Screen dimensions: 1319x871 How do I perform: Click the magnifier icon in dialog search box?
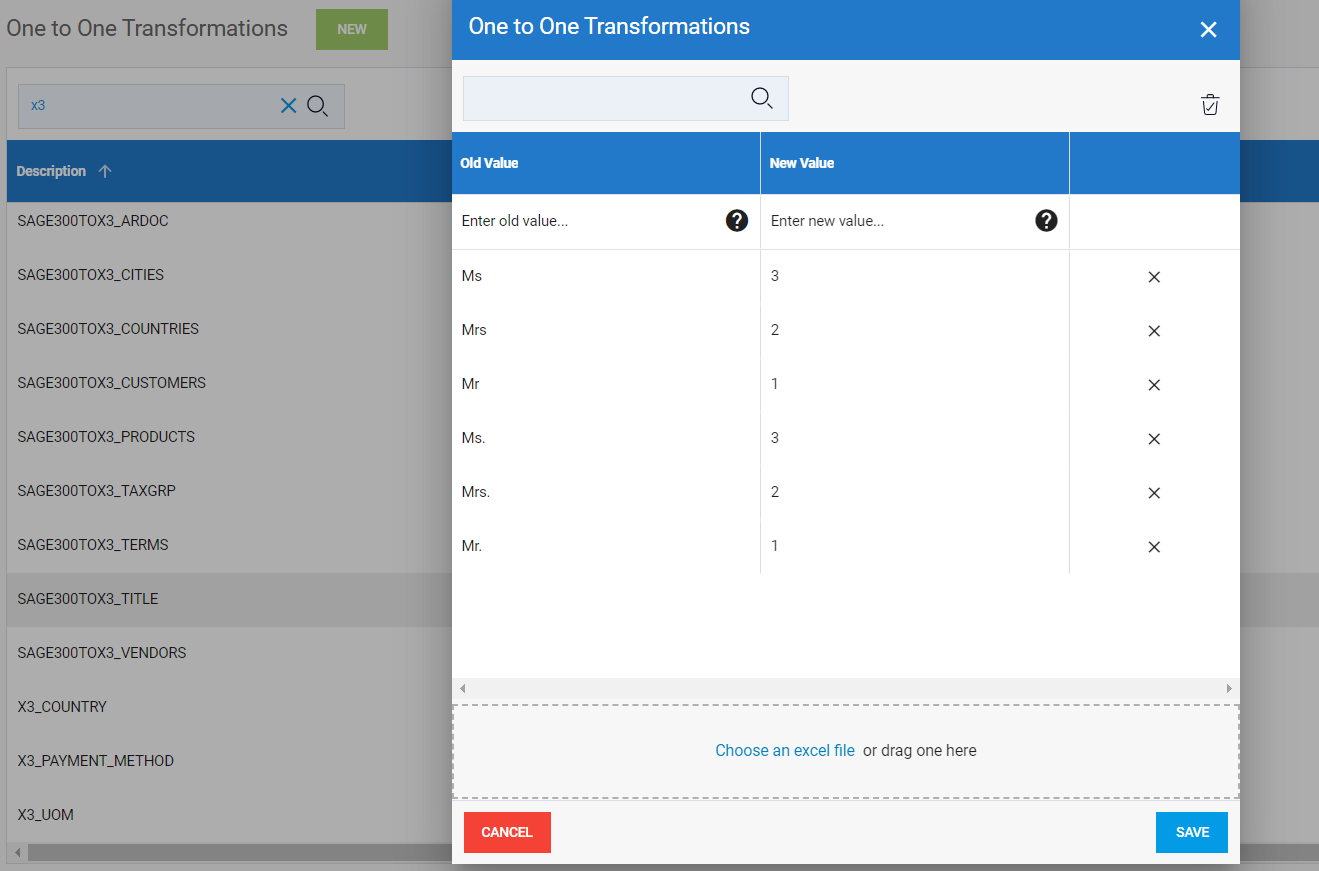761,98
